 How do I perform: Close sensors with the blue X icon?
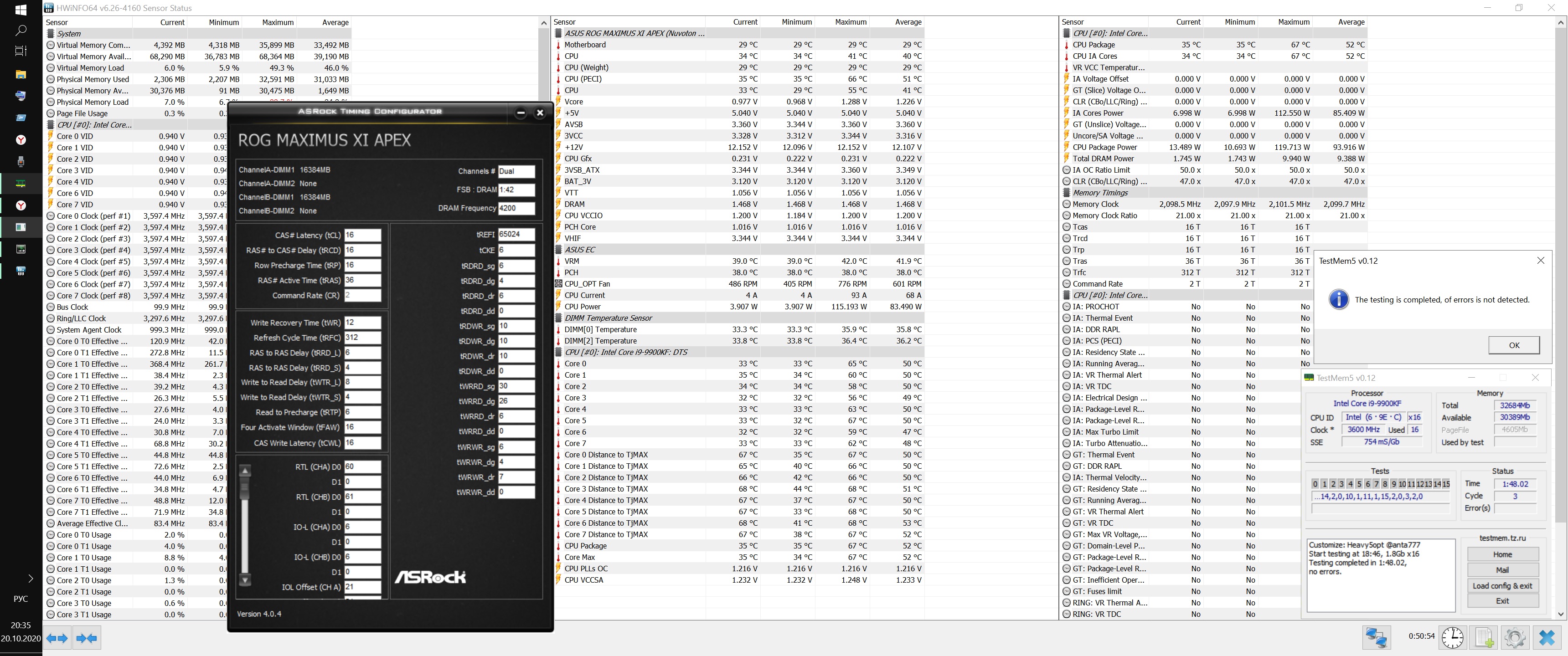[1546, 637]
